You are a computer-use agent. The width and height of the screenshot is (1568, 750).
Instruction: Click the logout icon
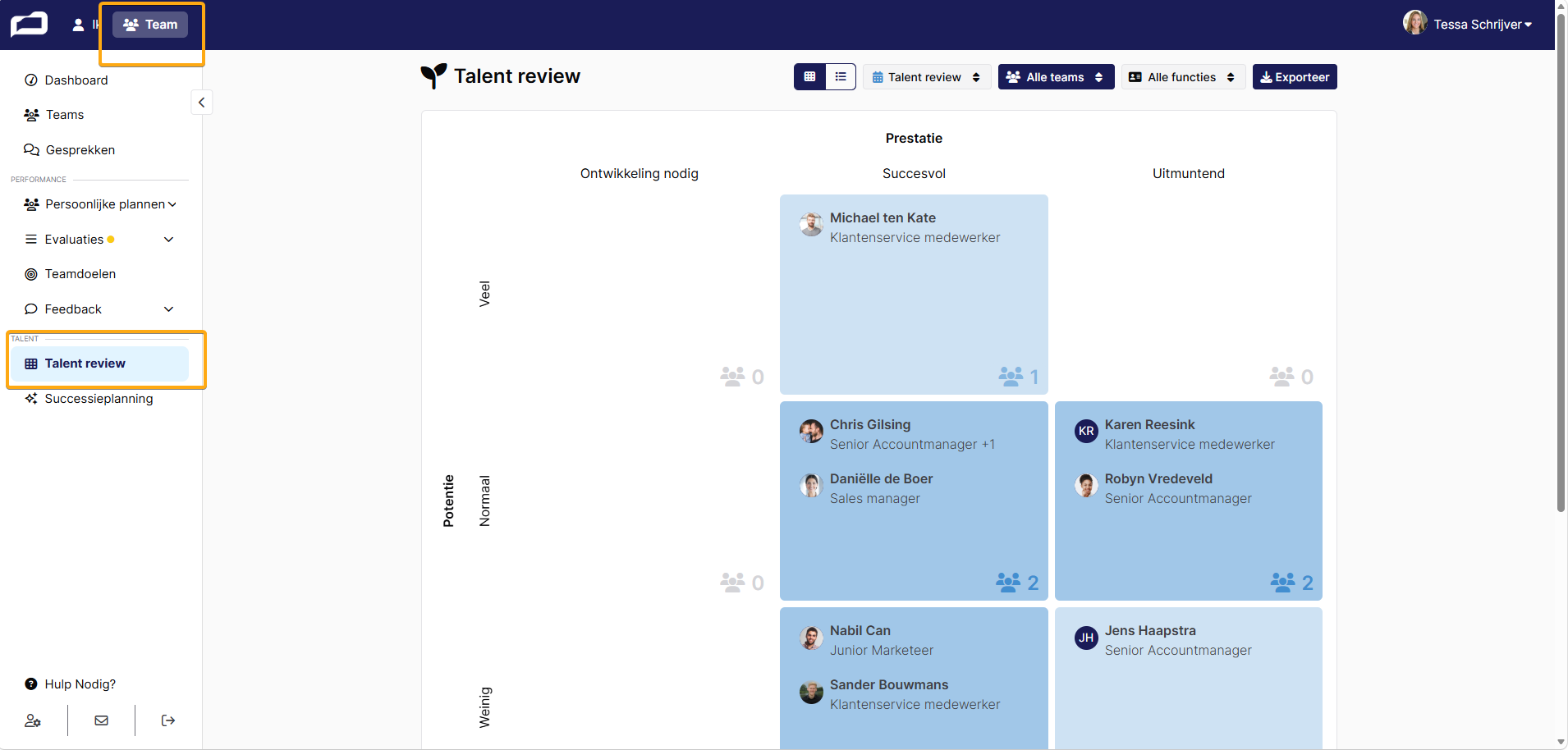[x=168, y=720]
